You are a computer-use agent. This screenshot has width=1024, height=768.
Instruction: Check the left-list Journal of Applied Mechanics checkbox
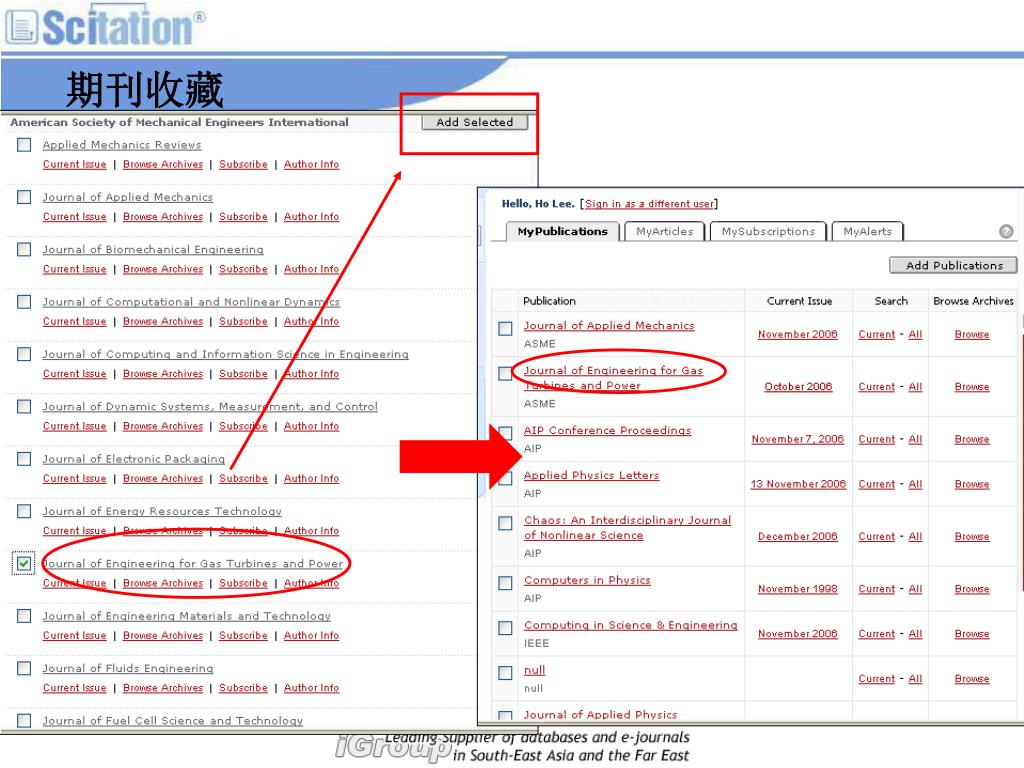[x=24, y=197]
